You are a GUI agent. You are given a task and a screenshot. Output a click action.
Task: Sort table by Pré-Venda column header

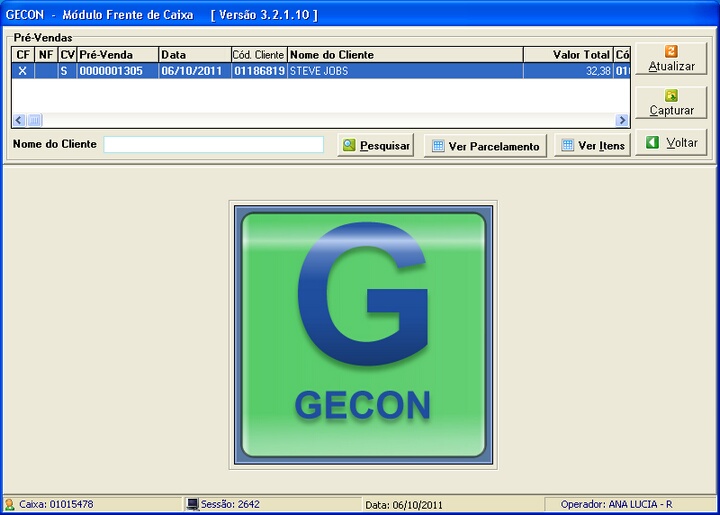pyautogui.click(x=117, y=55)
